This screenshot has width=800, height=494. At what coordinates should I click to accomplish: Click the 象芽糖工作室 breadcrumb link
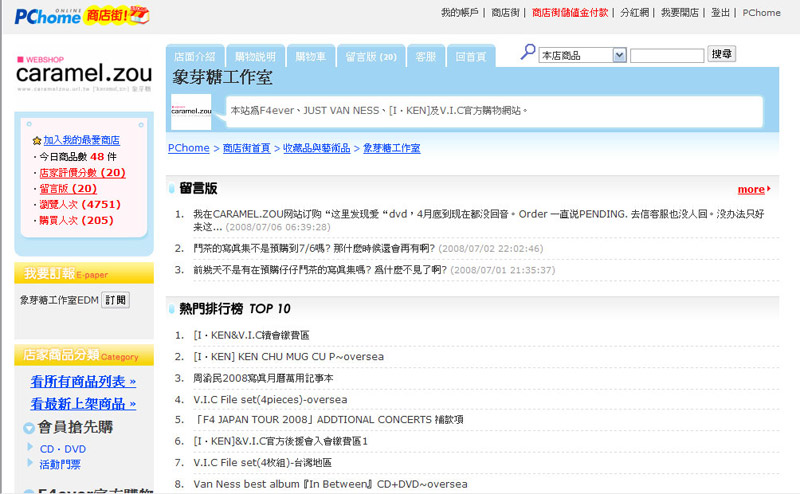point(392,148)
